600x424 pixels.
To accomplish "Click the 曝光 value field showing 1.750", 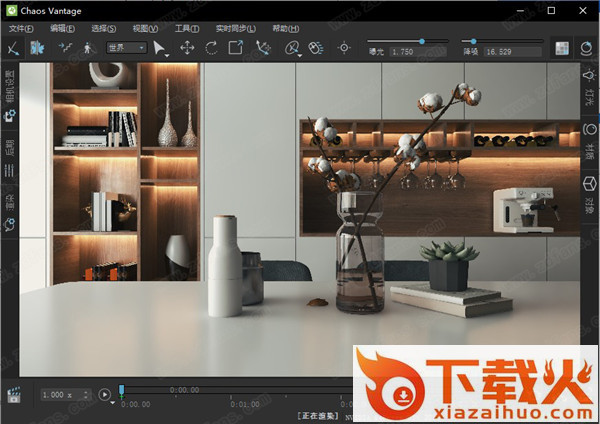I will click(418, 52).
